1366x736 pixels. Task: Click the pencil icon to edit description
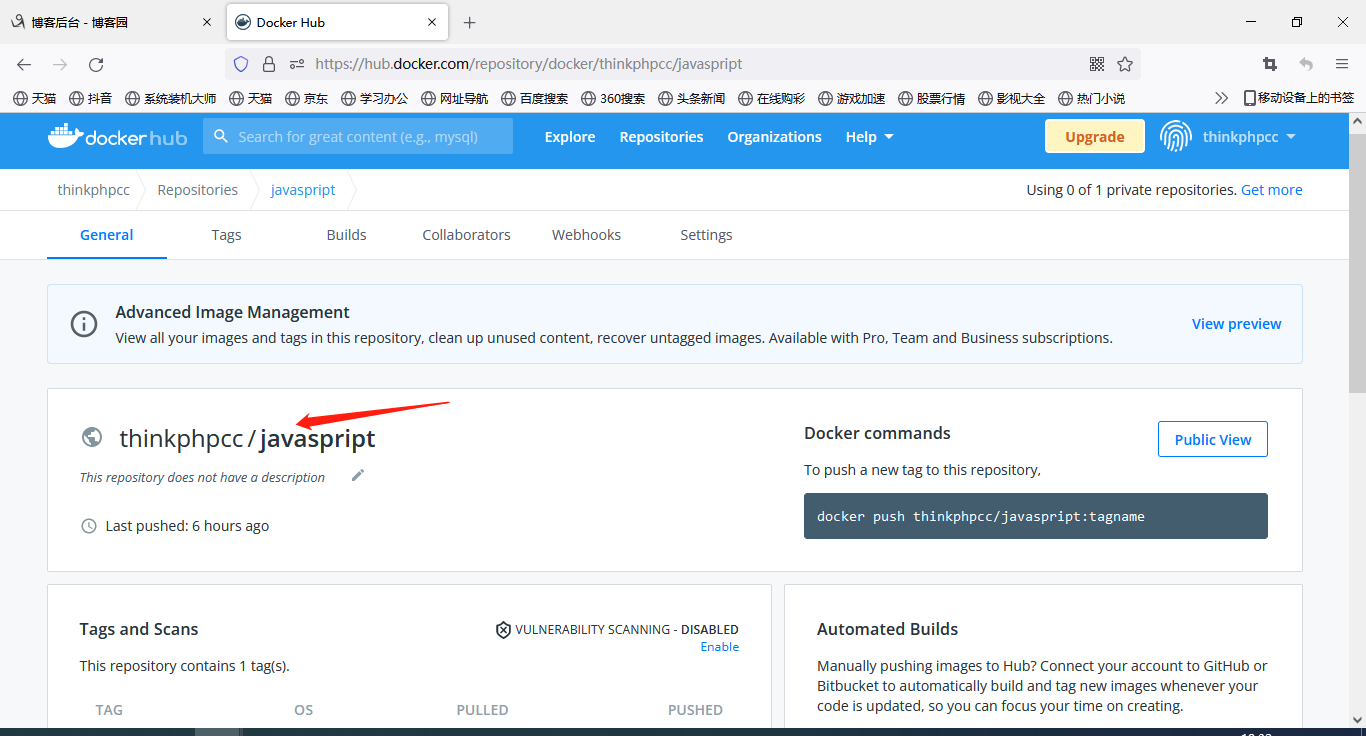[x=358, y=475]
